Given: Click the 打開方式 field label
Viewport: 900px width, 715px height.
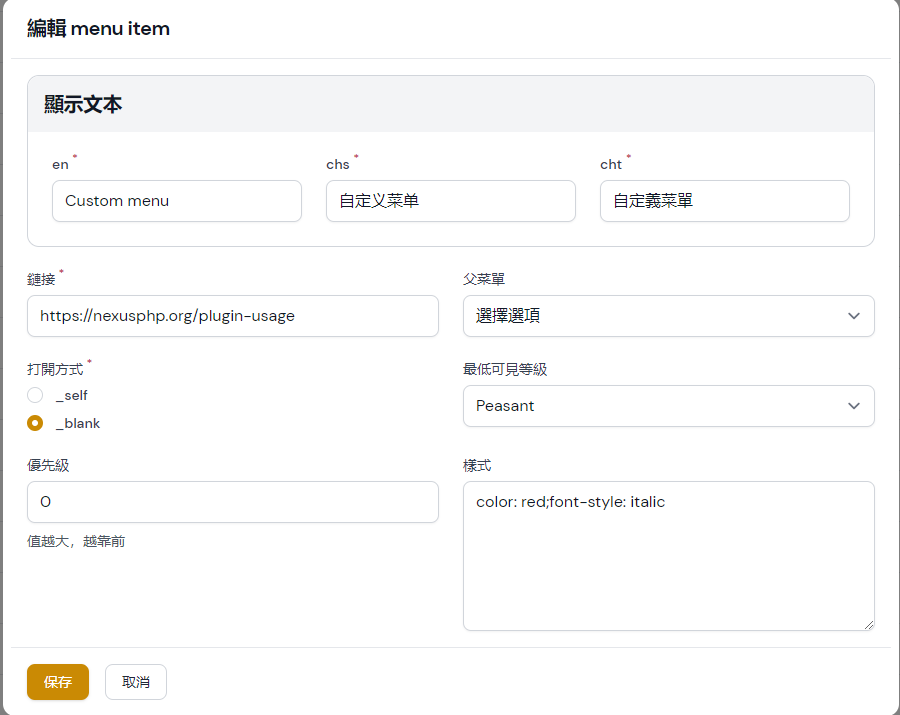Looking at the screenshot, I should point(55,369).
